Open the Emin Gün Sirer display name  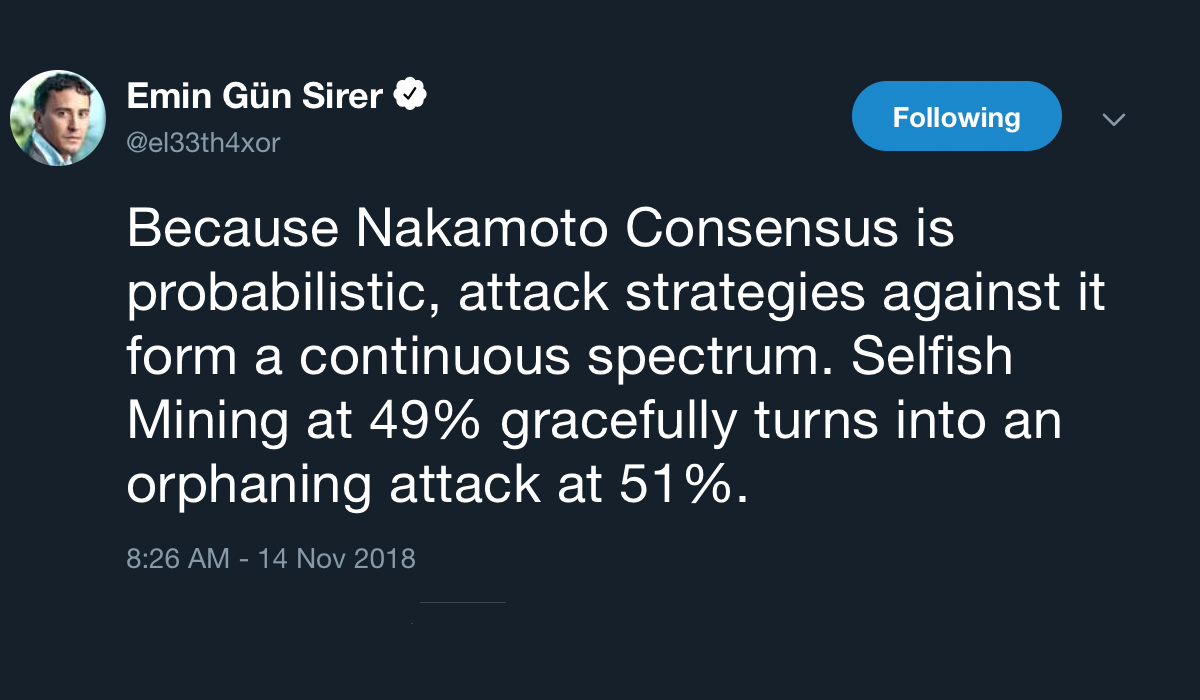255,96
